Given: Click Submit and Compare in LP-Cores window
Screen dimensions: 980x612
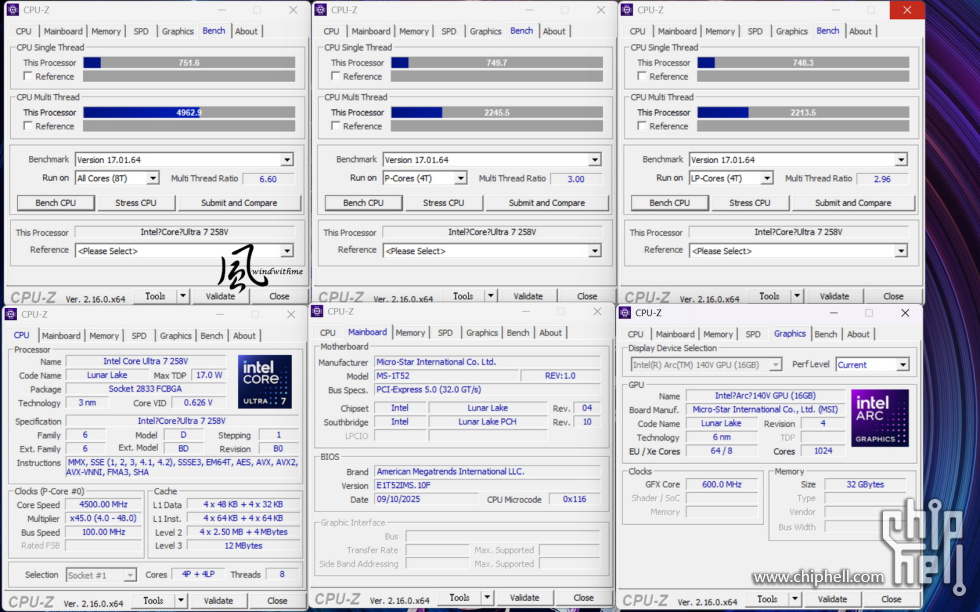Looking at the screenshot, I should tap(852, 203).
